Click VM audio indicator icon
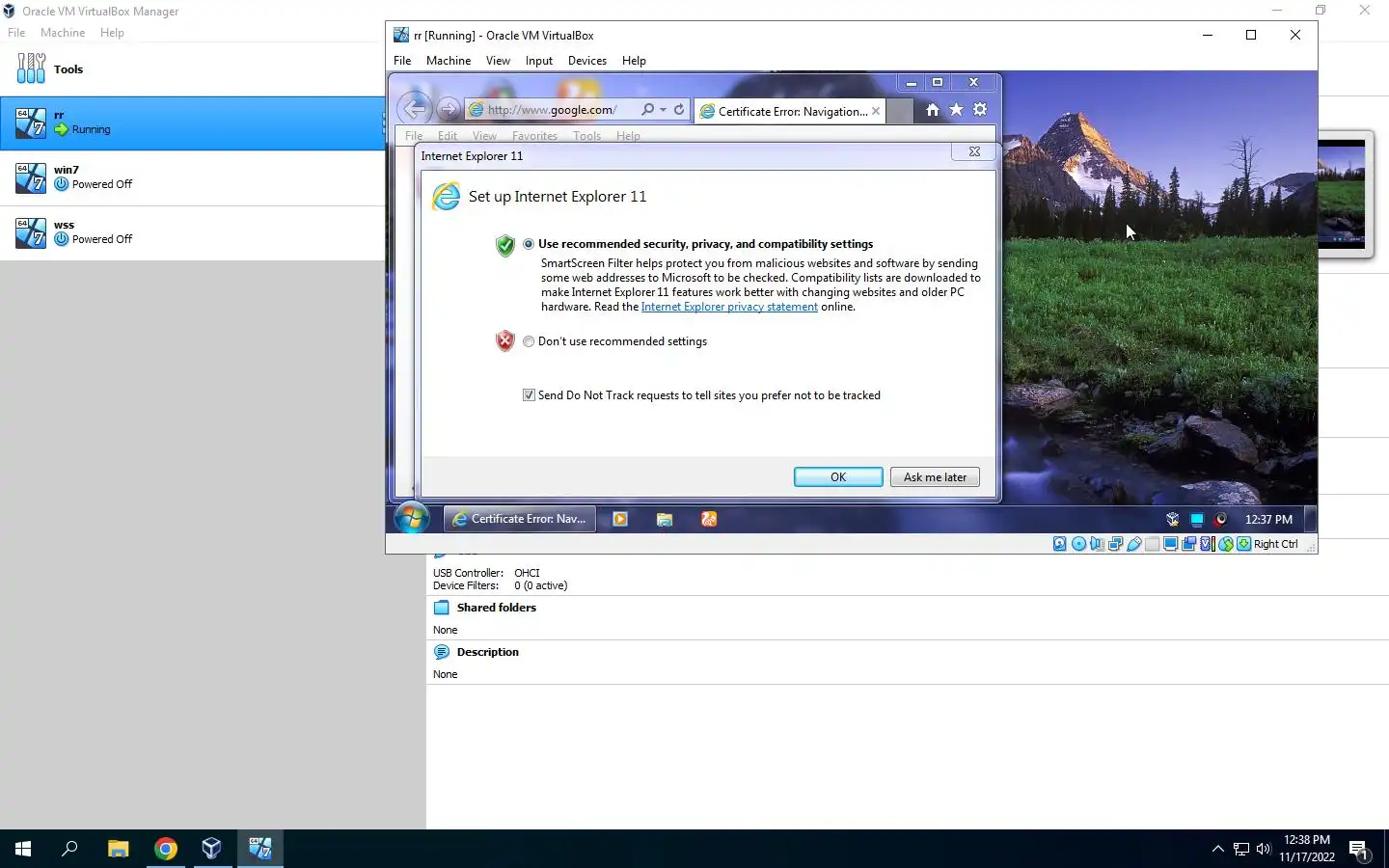 [1097, 544]
